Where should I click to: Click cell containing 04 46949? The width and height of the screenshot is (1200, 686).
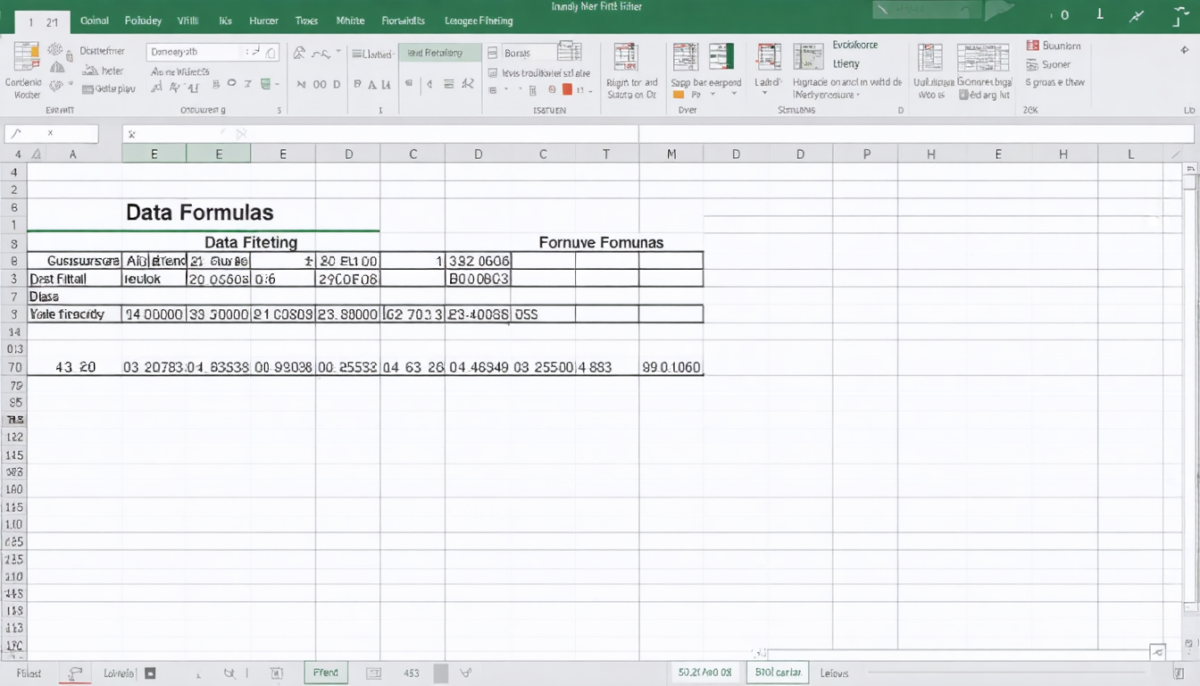(478, 367)
